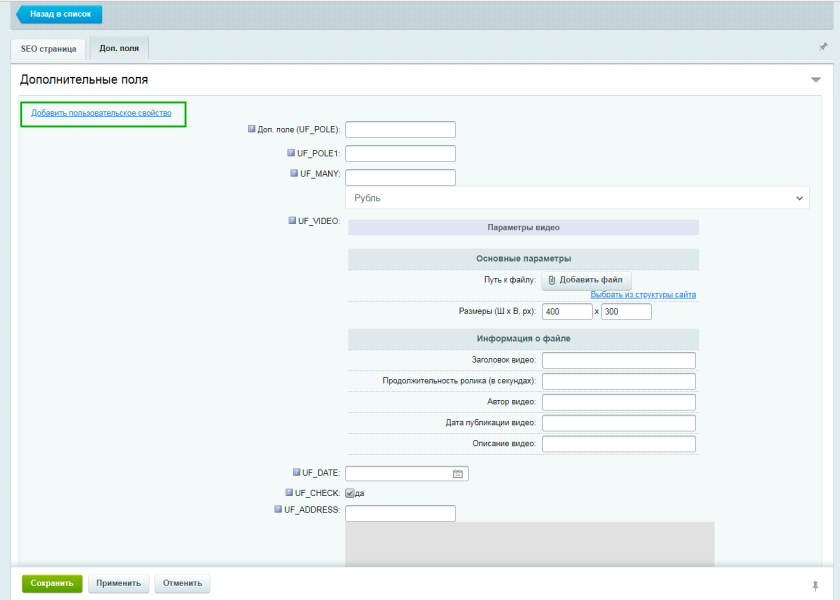This screenshot has width=840, height=600.
Task: Click the square icon beside UF_VIDEO label
Action: 291,220
